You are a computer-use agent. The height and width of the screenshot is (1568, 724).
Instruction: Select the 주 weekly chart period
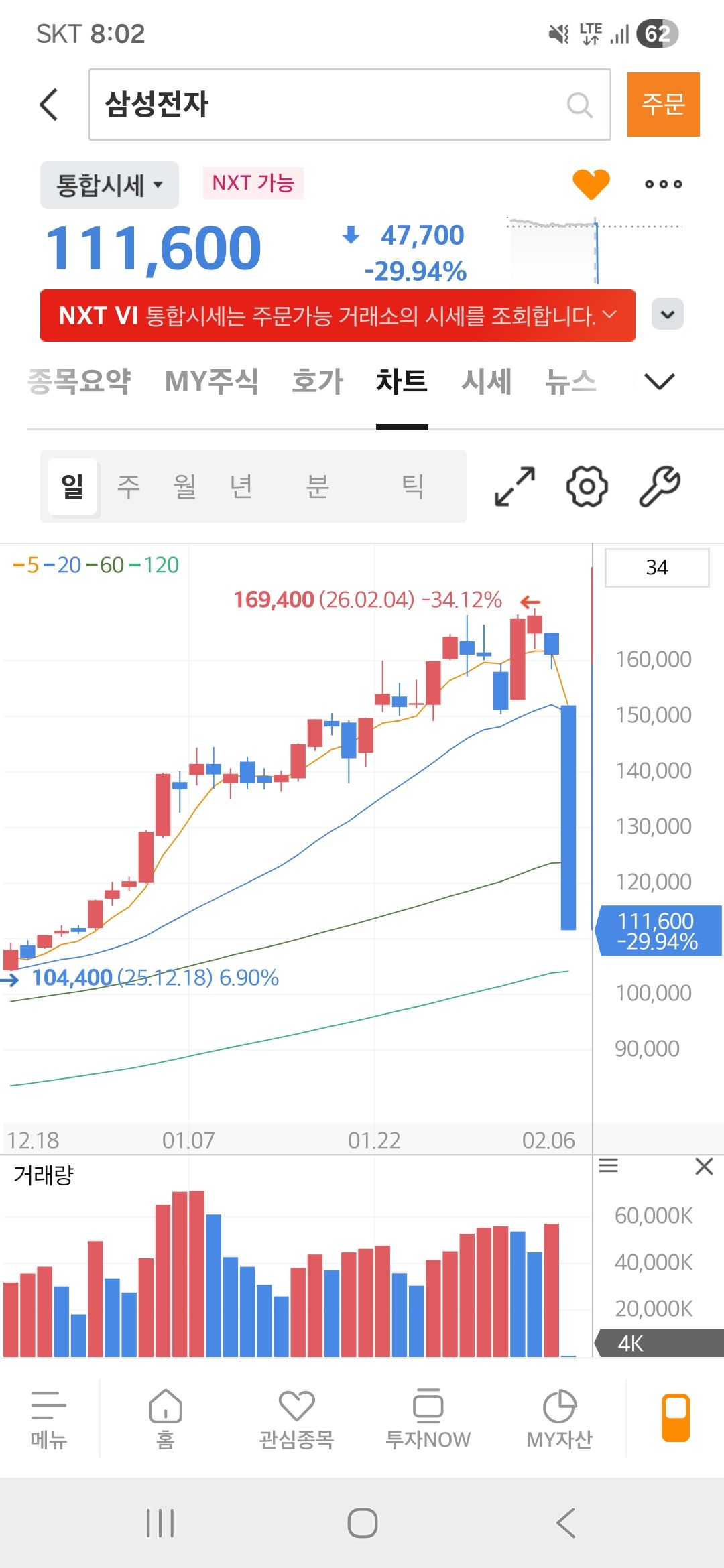(129, 486)
